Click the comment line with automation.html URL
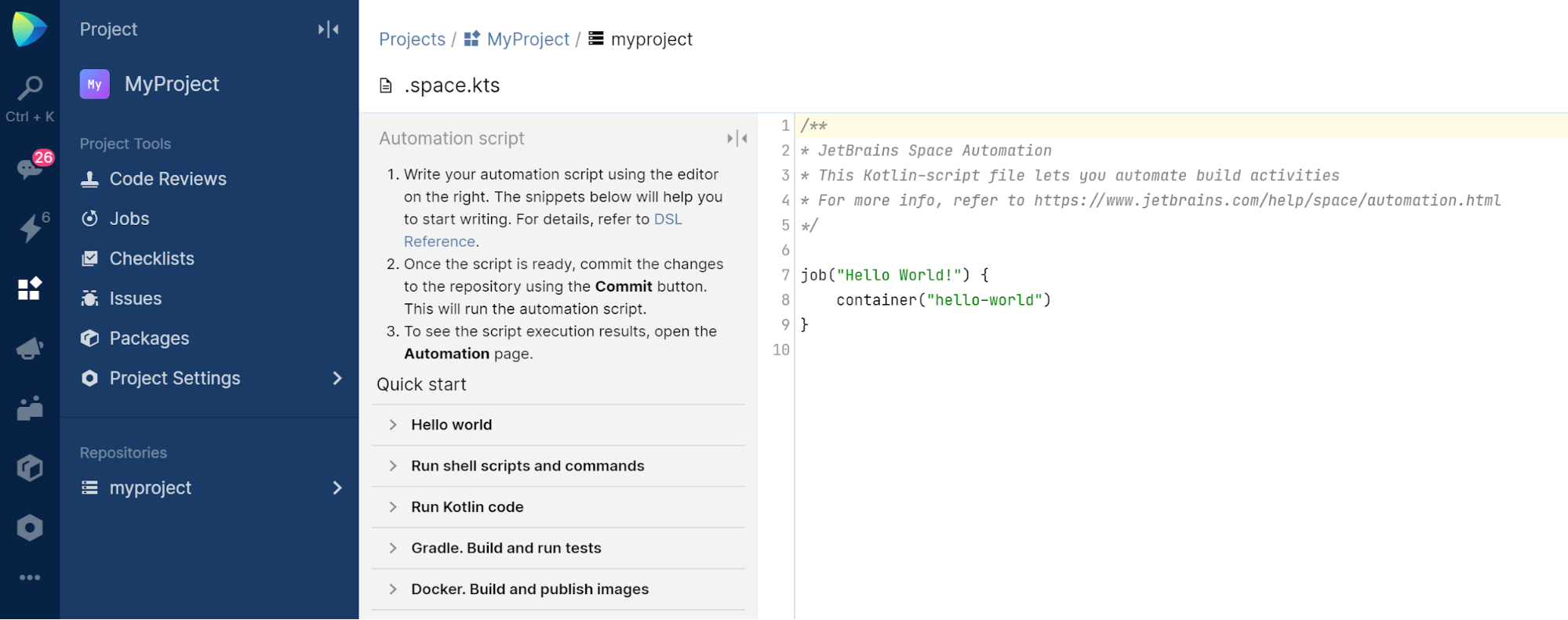 click(x=1151, y=201)
